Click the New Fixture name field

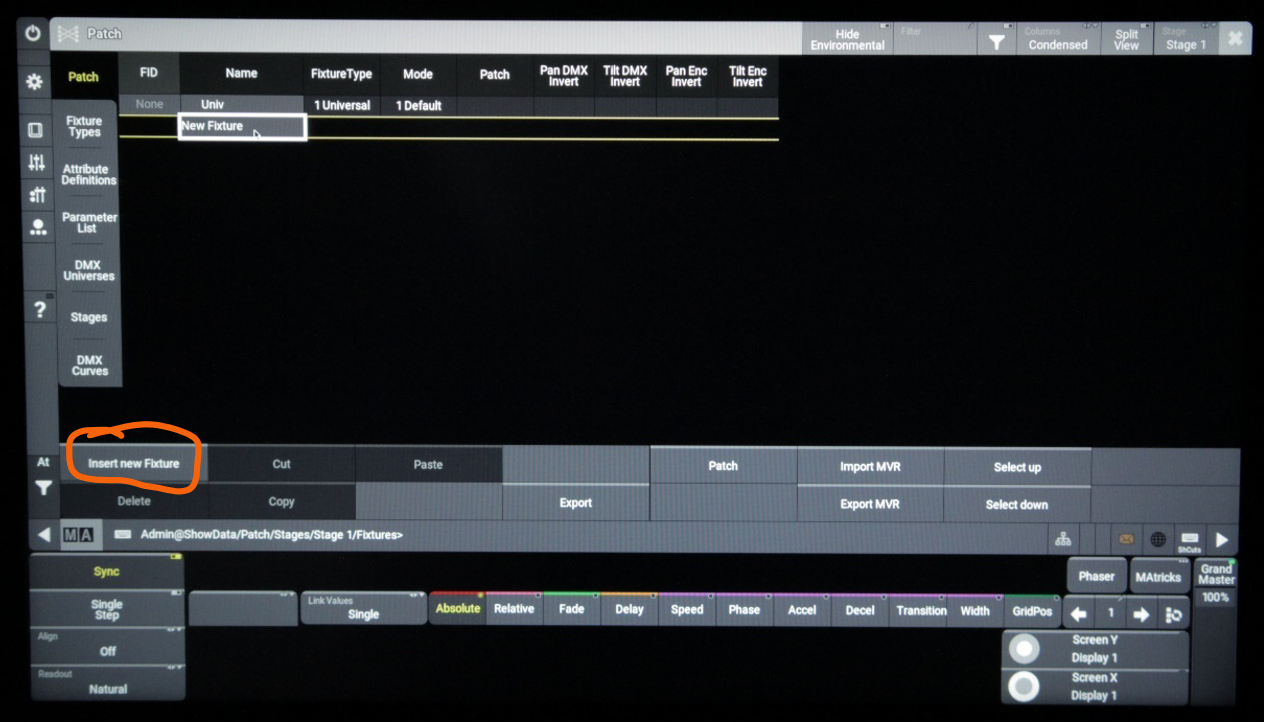click(x=242, y=127)
